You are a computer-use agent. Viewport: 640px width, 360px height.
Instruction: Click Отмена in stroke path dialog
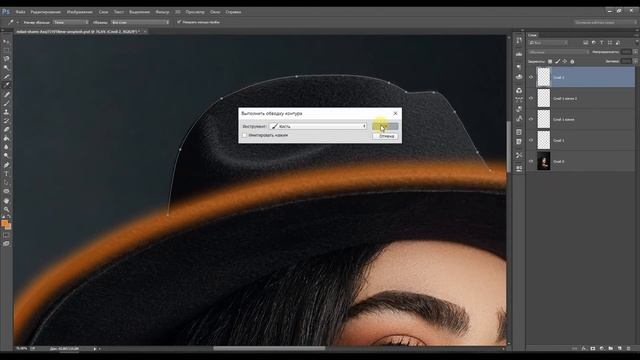pos(385,136)
